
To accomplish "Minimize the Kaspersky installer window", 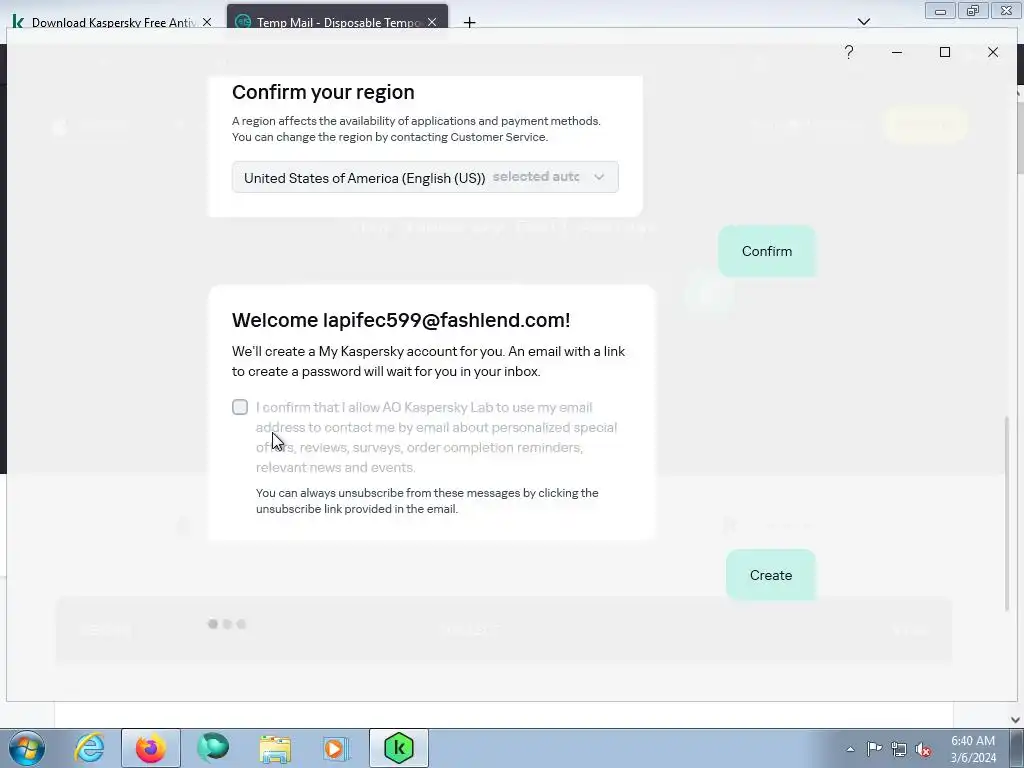I will pyautogui.click(x=897, y=52).
